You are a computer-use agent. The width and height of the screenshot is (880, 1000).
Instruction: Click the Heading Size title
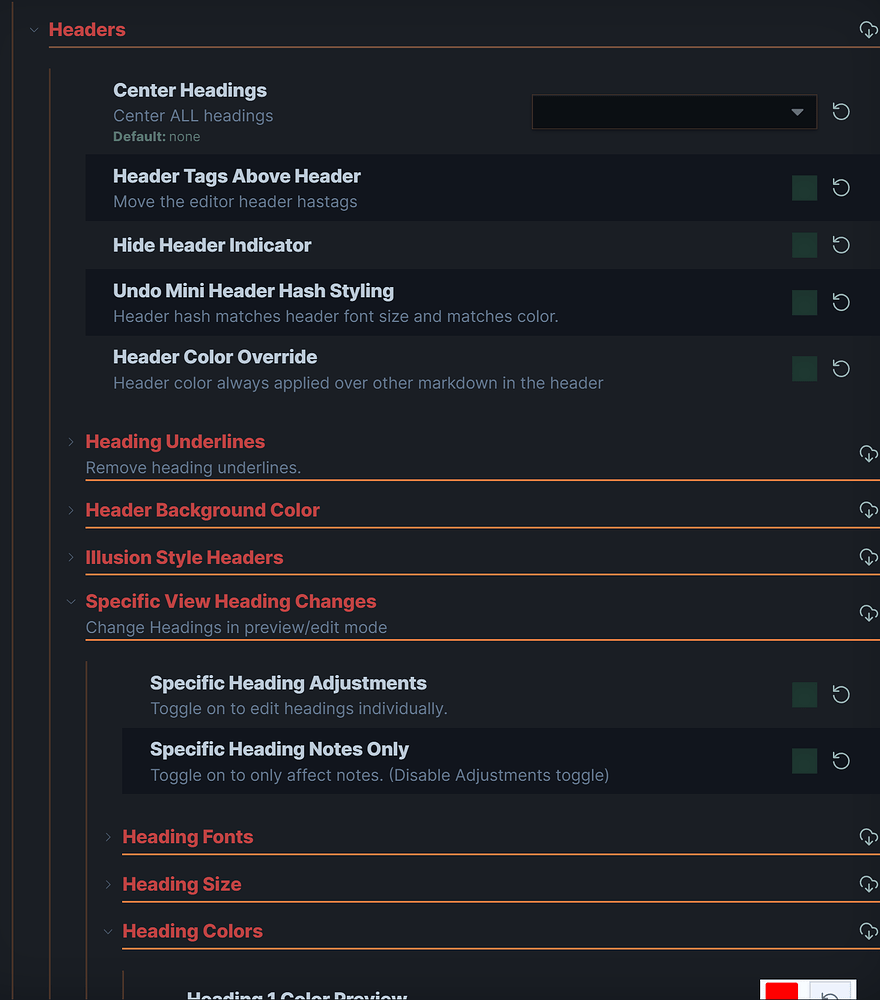[182, 884]
